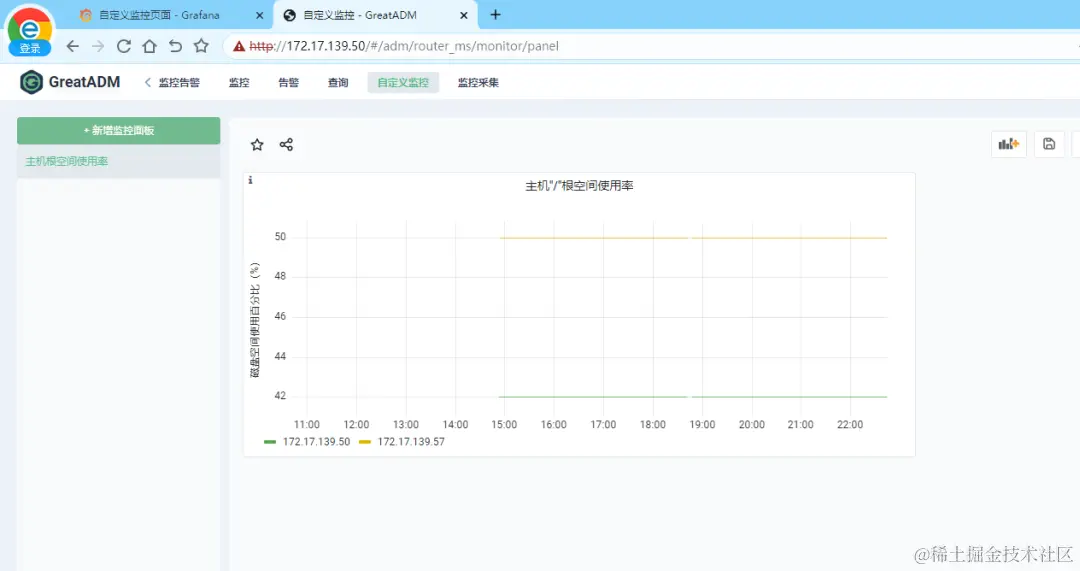The image size is (1080, 571).
Task: Open new browser tab with plus
Action: click(x=495, y=14)
